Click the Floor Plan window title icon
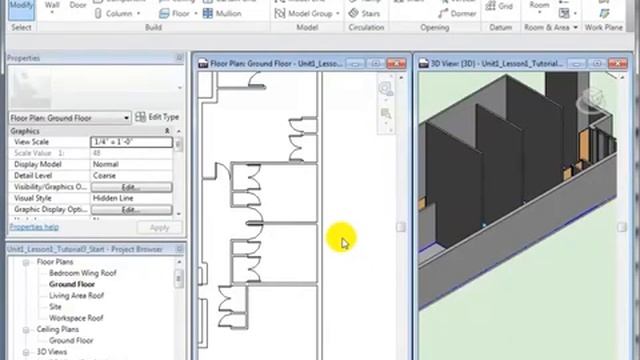The width and height of the screenshot is (640, 360). tap(203, 64)
